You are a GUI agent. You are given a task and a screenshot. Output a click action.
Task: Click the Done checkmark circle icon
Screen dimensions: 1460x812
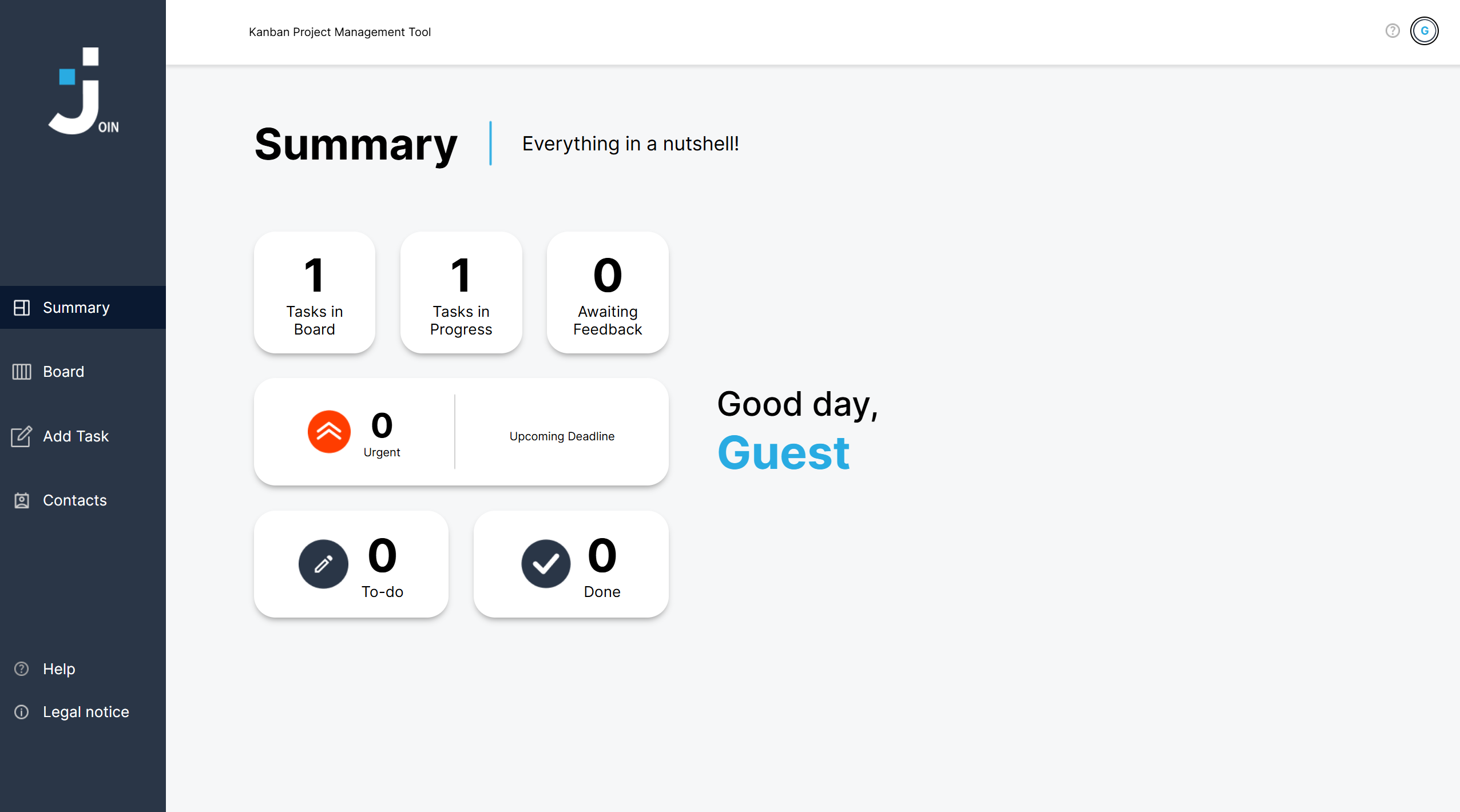pyautogui.click(x=546, y=564)
